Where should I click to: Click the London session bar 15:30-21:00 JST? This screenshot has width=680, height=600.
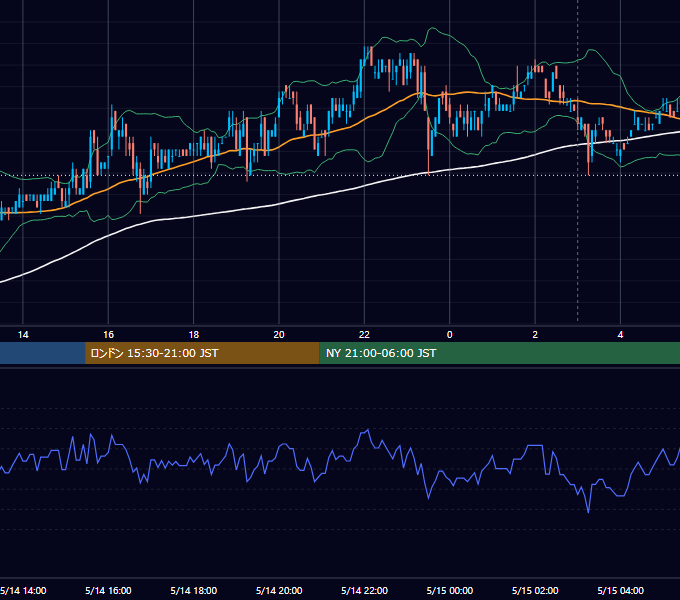[x=202, y=353]
